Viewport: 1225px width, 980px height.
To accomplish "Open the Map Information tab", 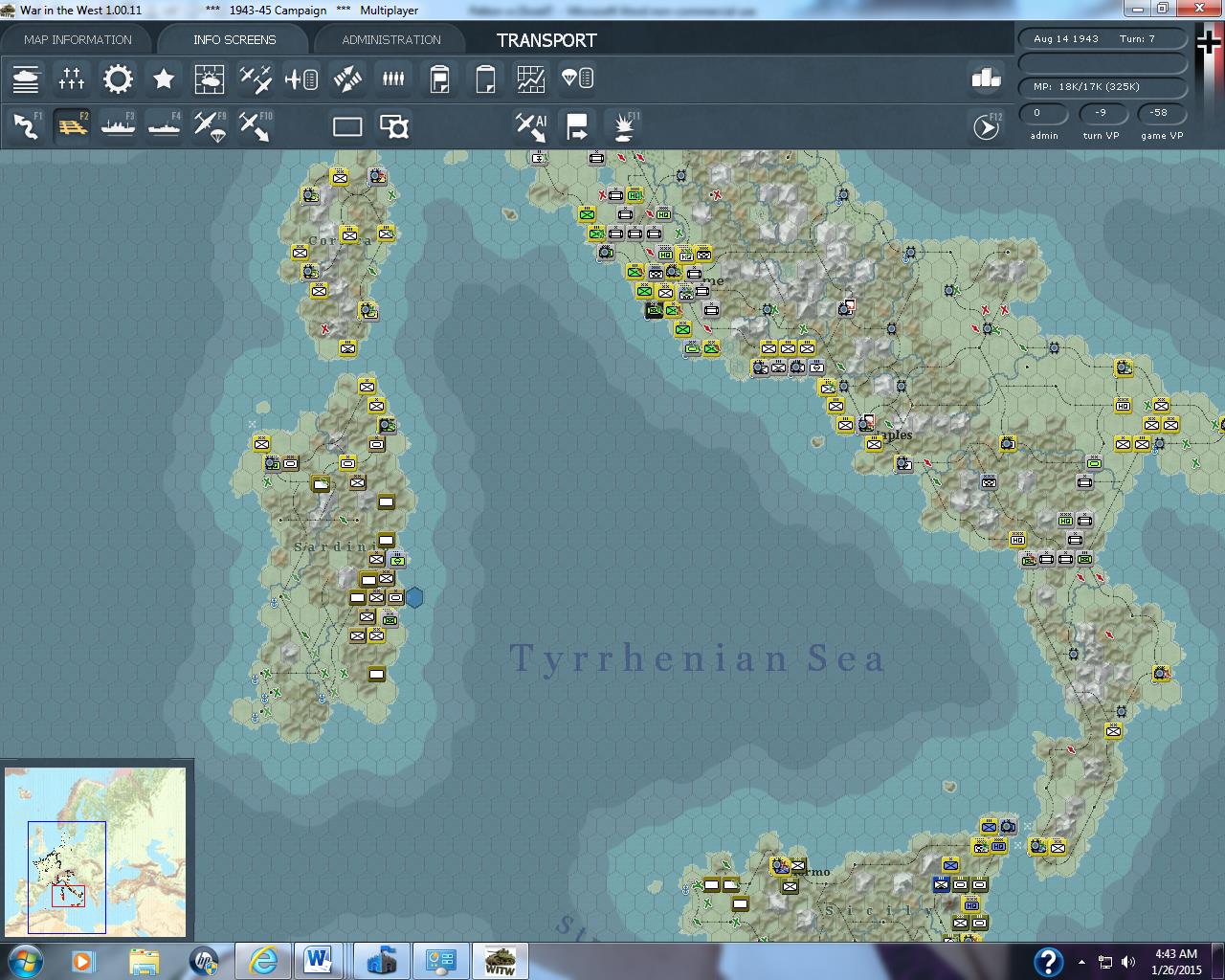I will (78, 39).
